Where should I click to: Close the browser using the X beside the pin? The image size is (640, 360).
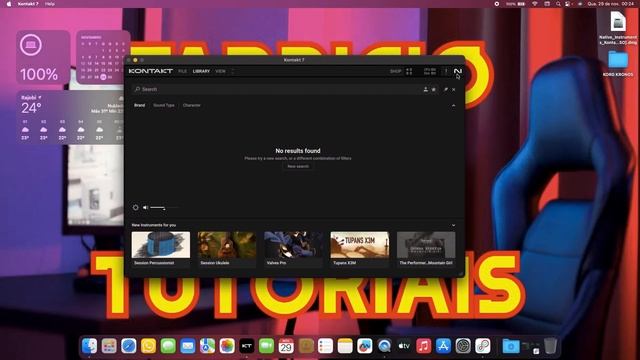click(453, 89)
